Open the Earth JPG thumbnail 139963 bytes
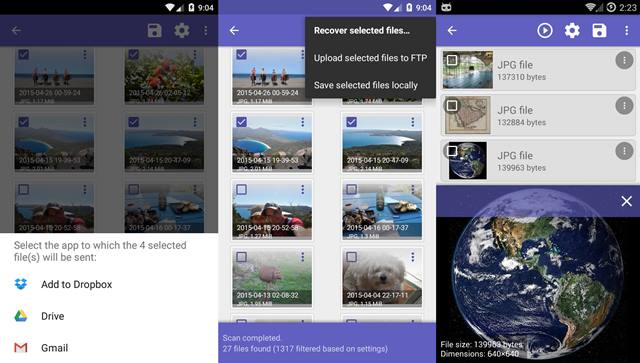 pos(468,161)
